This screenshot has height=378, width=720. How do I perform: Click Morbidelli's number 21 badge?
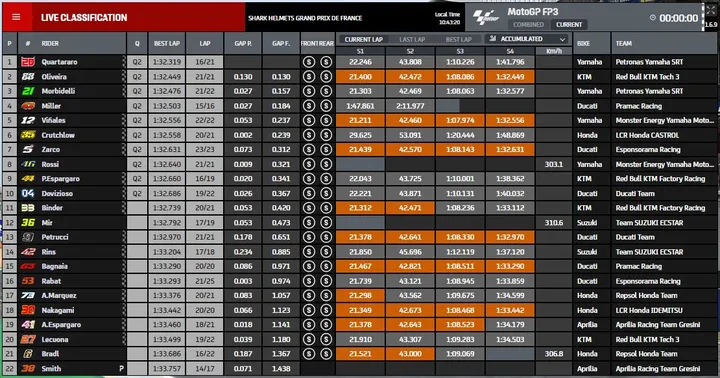click(28, 91)
